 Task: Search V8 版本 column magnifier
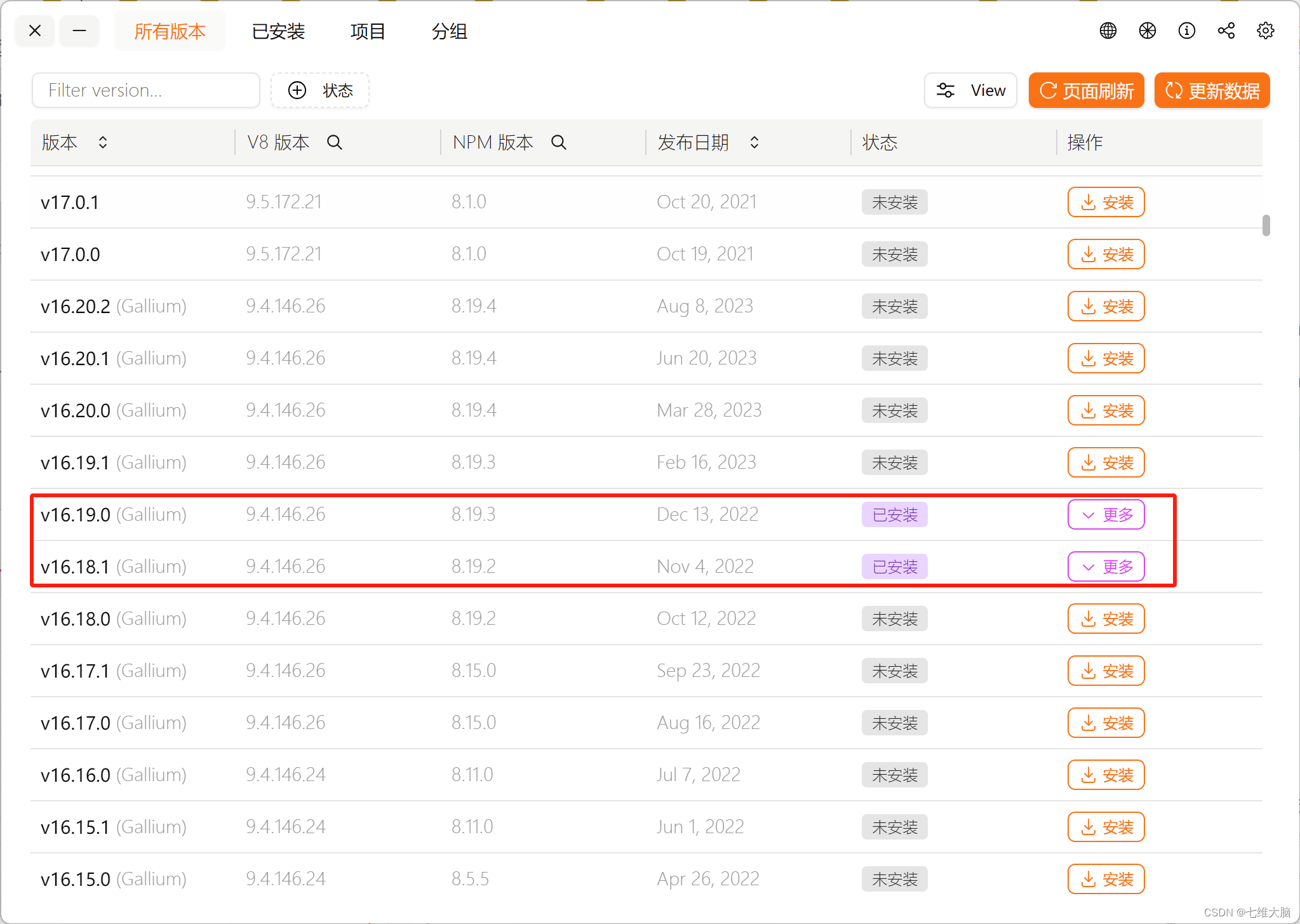pyautogui.click(x=334, y=142)
